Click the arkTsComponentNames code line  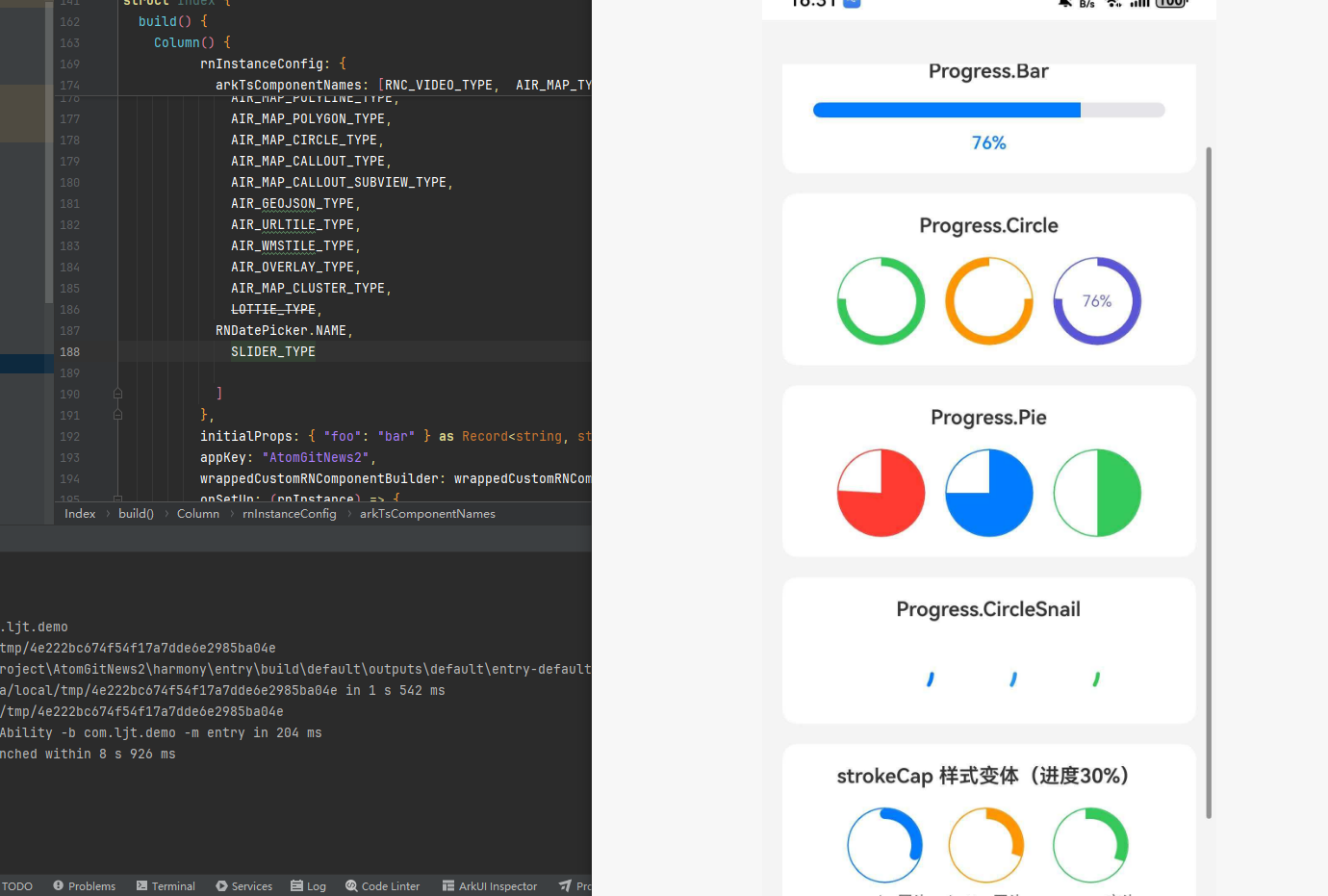[x=403, y=85]
